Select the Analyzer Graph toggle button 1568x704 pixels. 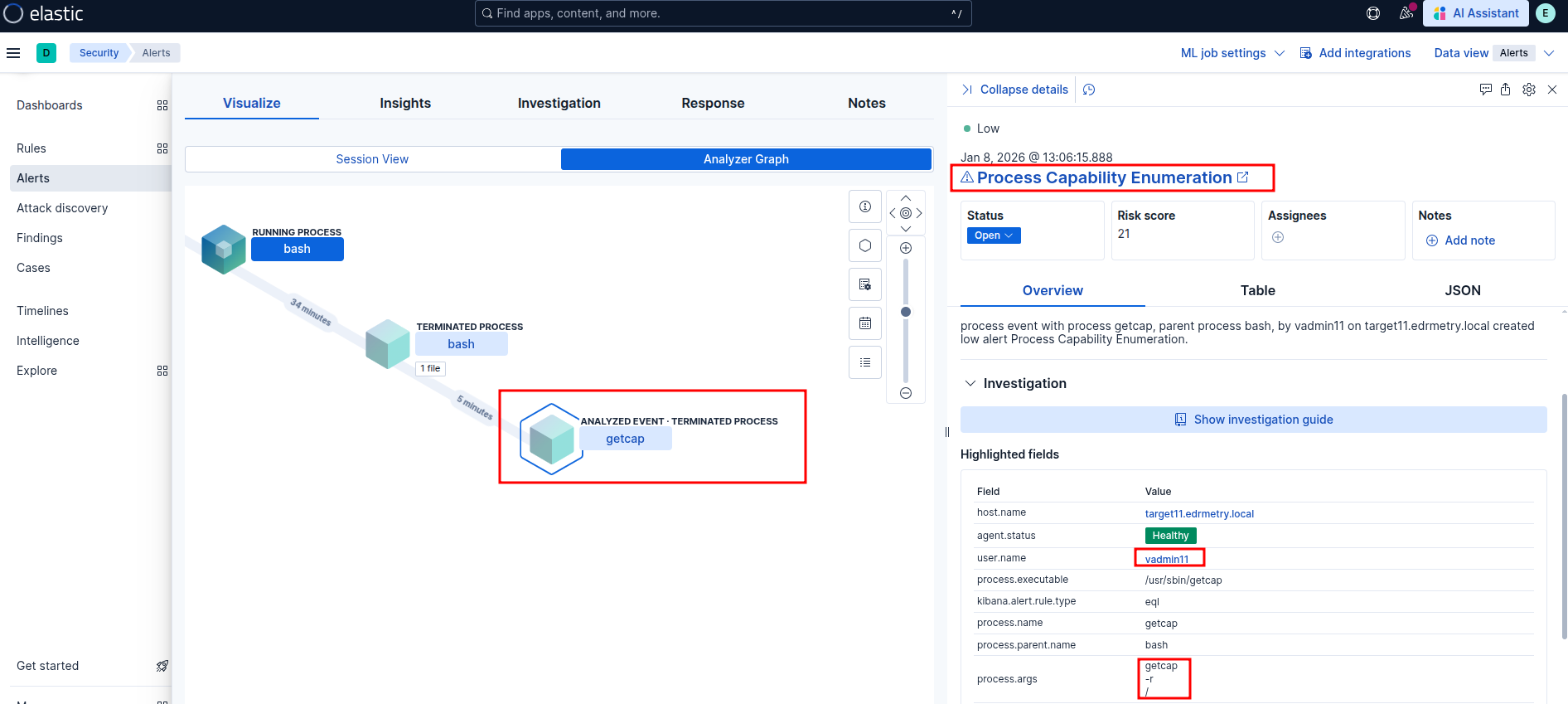click(x=746, y=159)
